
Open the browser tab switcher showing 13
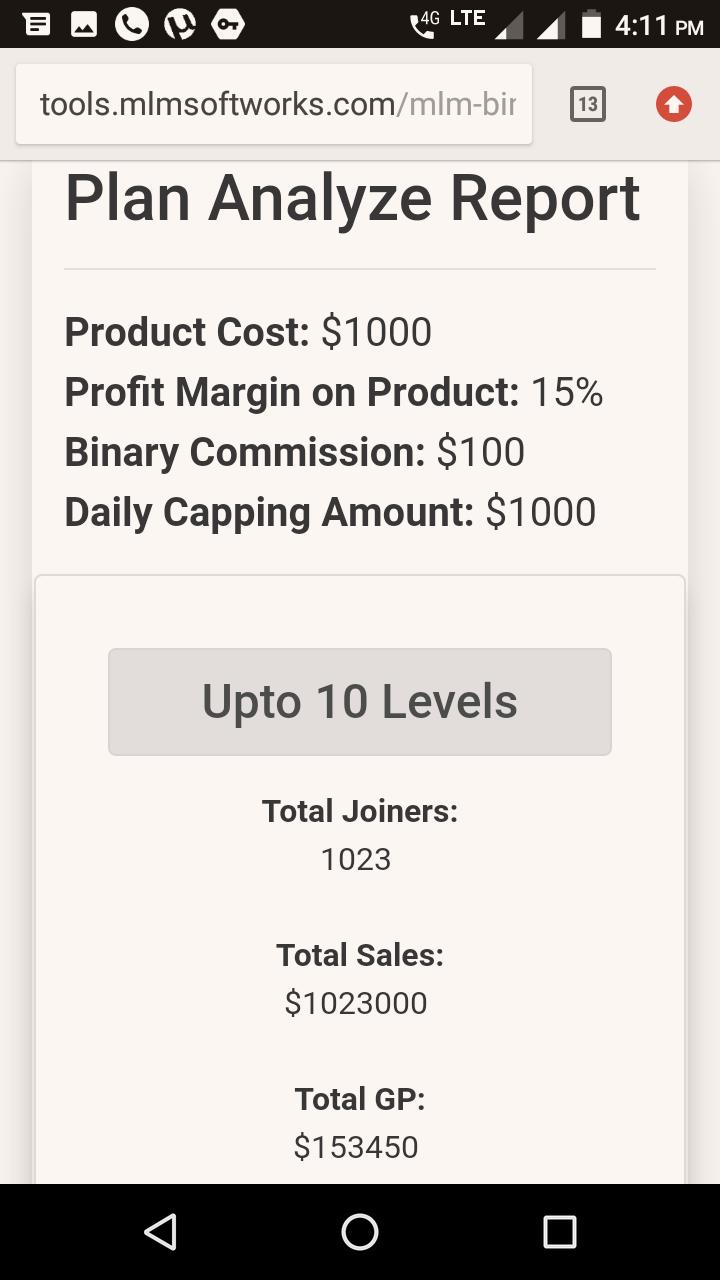(588, 104)
